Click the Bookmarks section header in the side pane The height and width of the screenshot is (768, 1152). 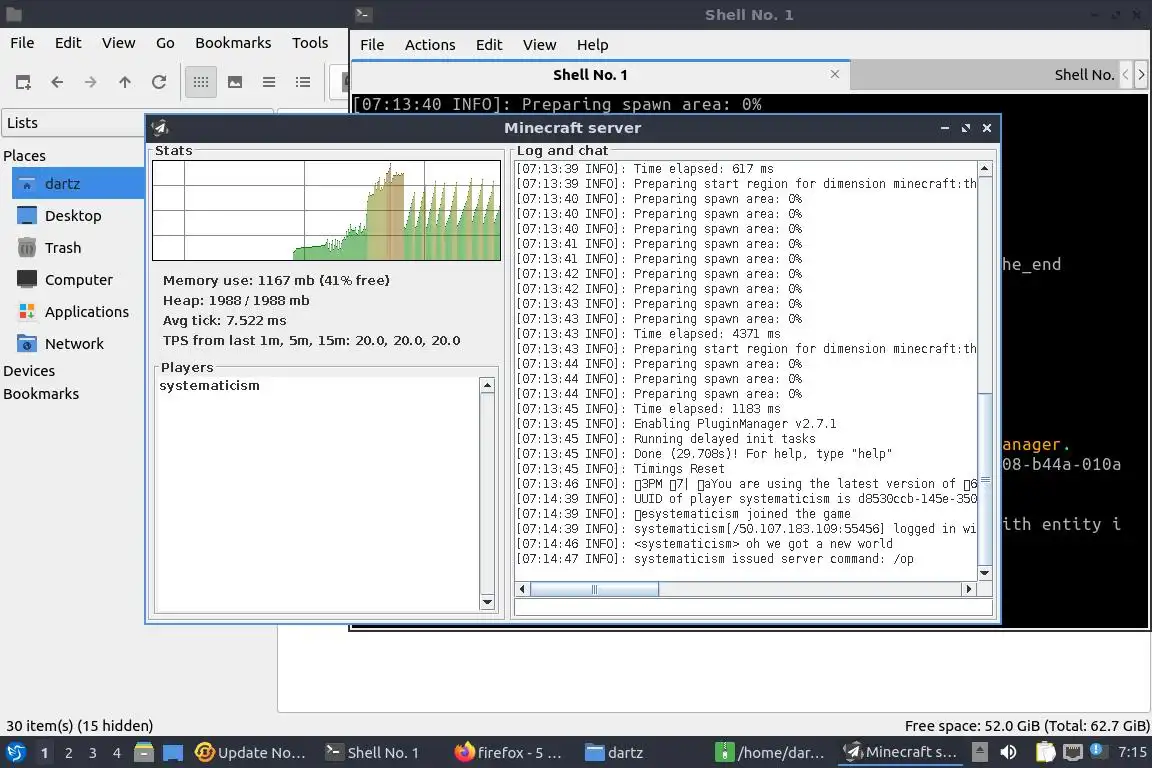pyautogui.click(x=41, y=393)
